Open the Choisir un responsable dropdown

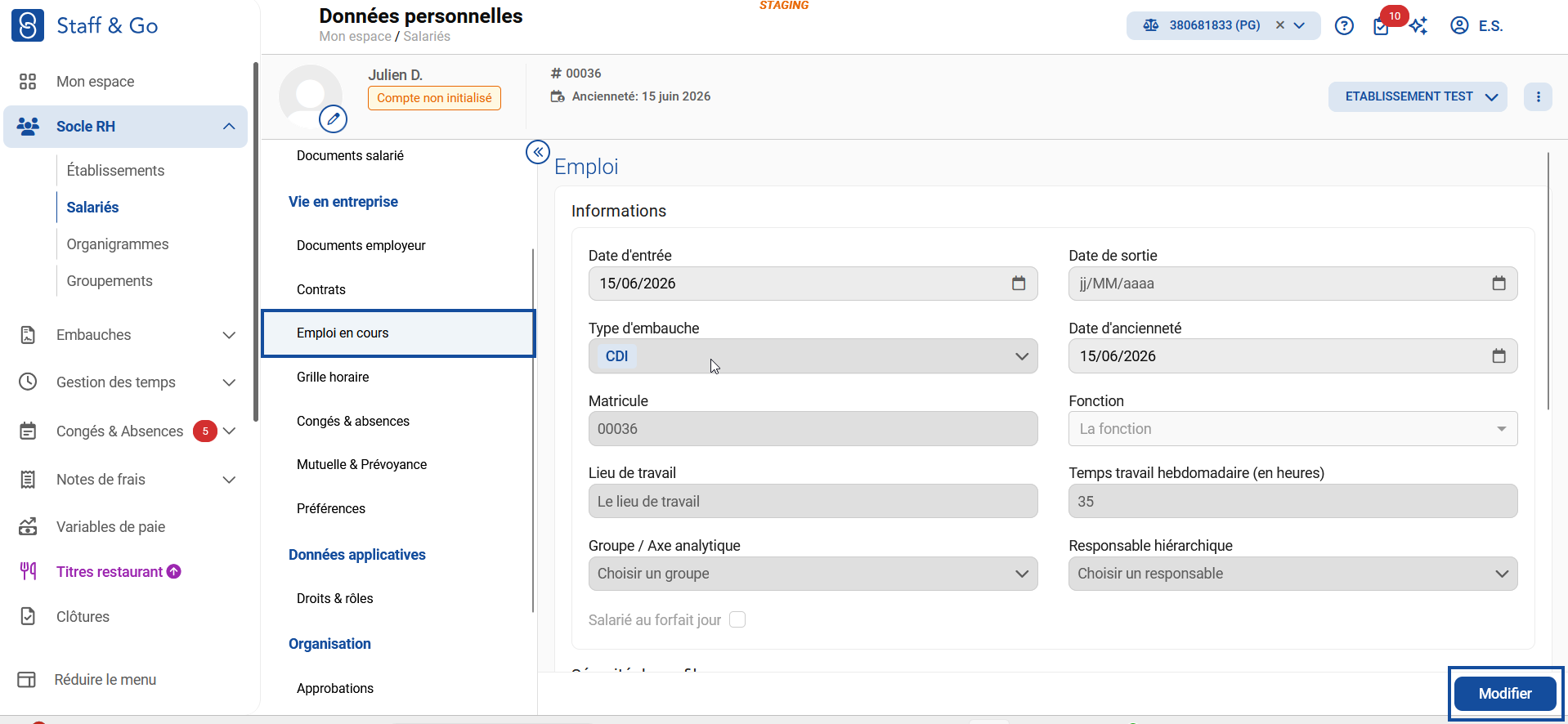[1292, 574]
